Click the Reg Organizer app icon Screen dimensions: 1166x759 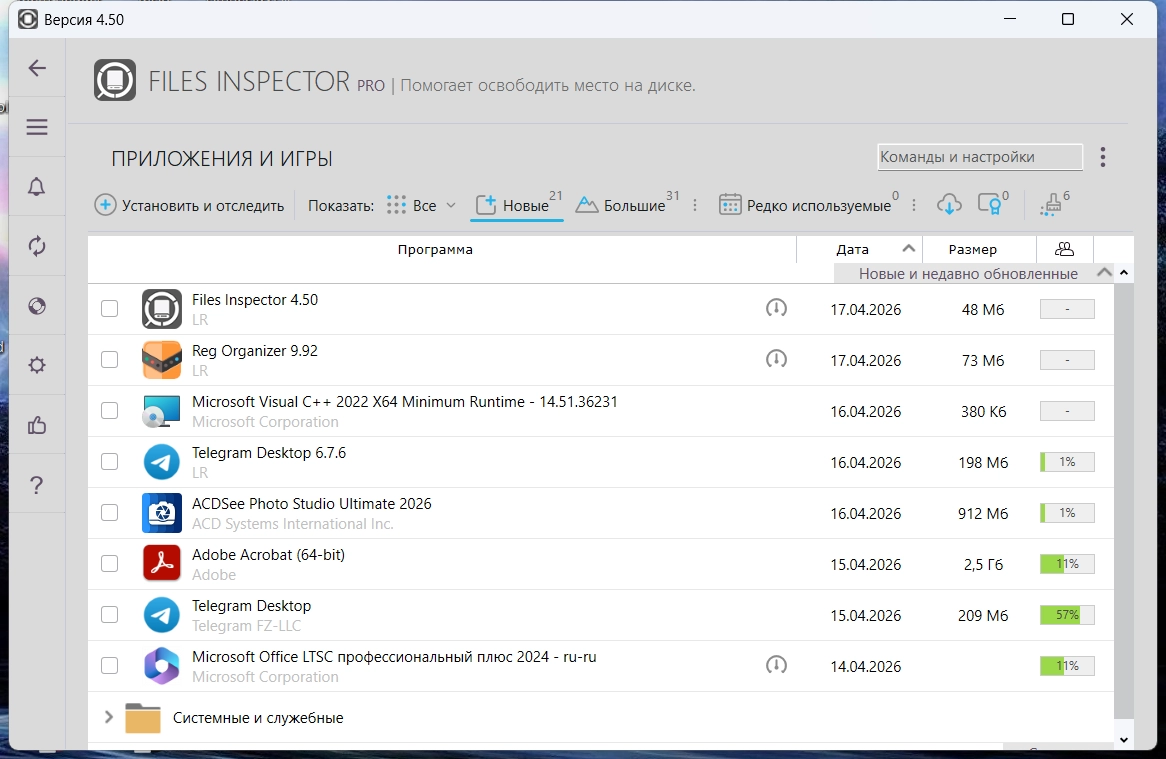click(x=161, y=360)
